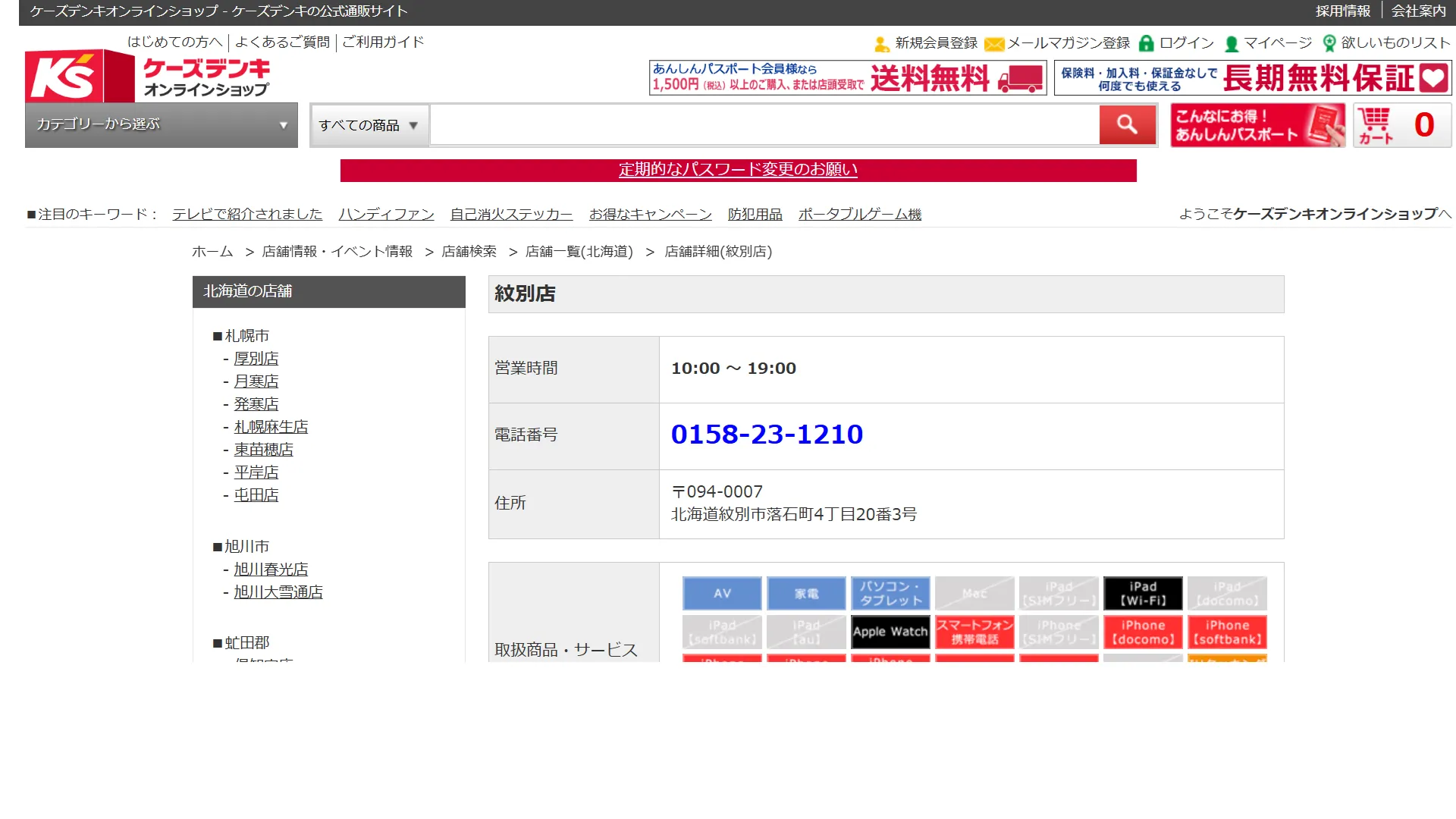The height and width of the screenshot is (819, 1456).
Task: Click the 新規会員登録 person icon
Action: [881, 44]
